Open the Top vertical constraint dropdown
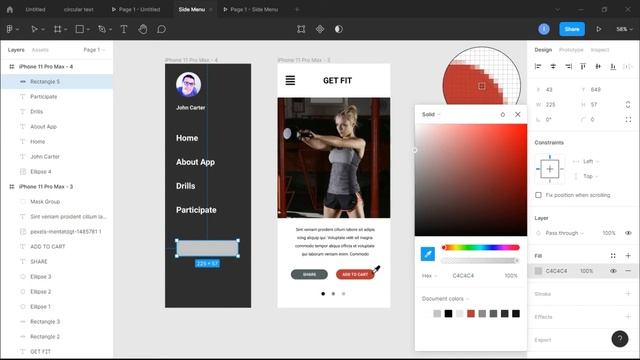640x360 pixels. 590,176
